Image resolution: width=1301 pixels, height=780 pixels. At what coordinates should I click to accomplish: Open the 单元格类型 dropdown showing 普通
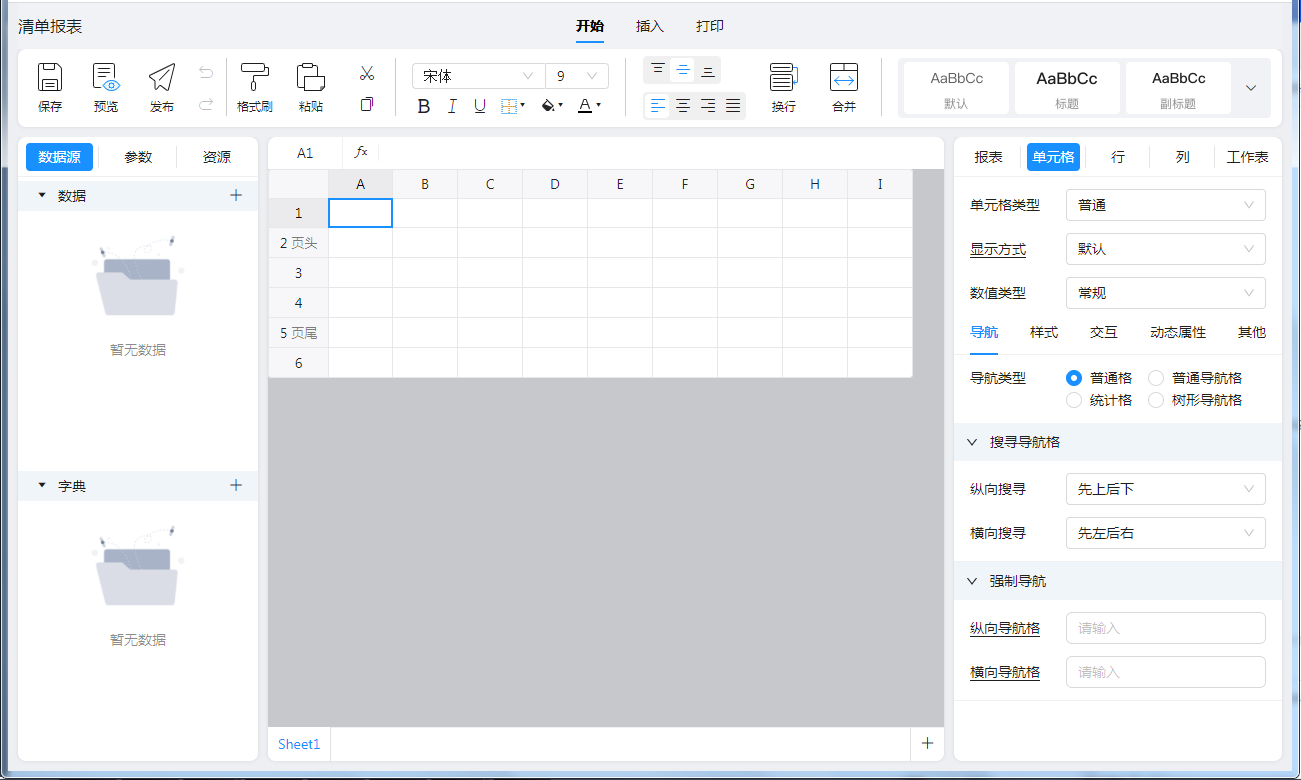coord(1165,205)
